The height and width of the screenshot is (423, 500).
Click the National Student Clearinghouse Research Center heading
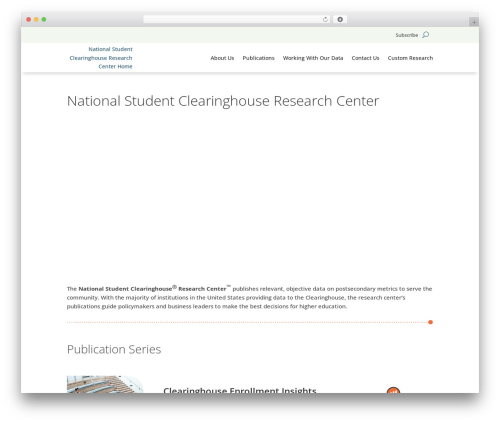click(223, 101)
